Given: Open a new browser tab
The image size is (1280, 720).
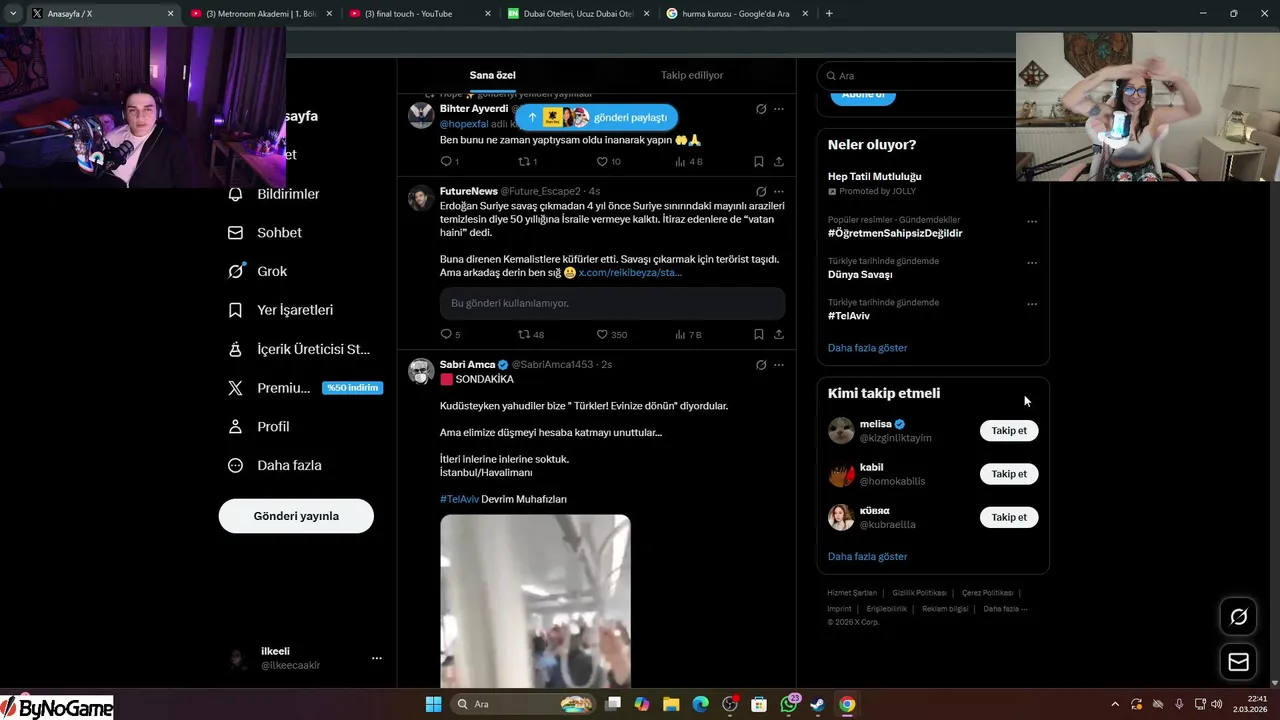Looking at the screenshot, I should (829, 13).
